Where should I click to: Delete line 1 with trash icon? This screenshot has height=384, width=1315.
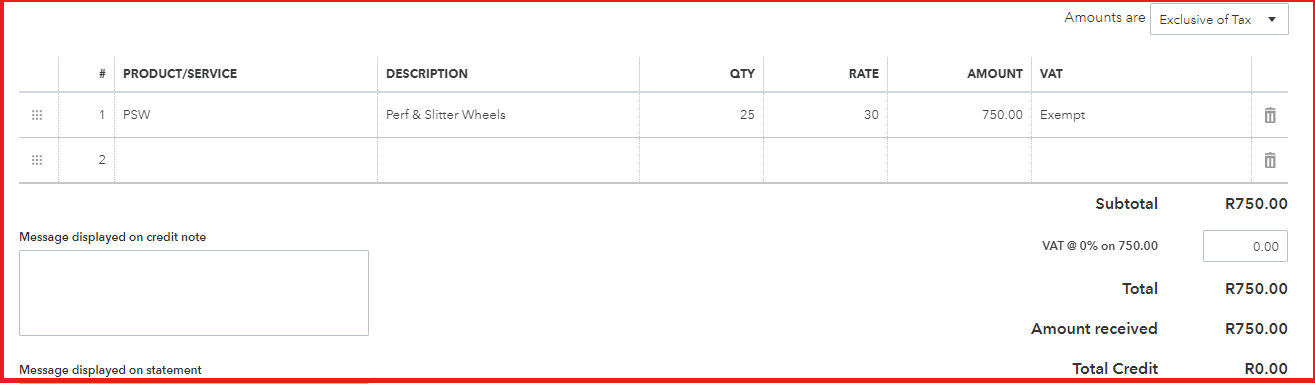[1270, 115]
